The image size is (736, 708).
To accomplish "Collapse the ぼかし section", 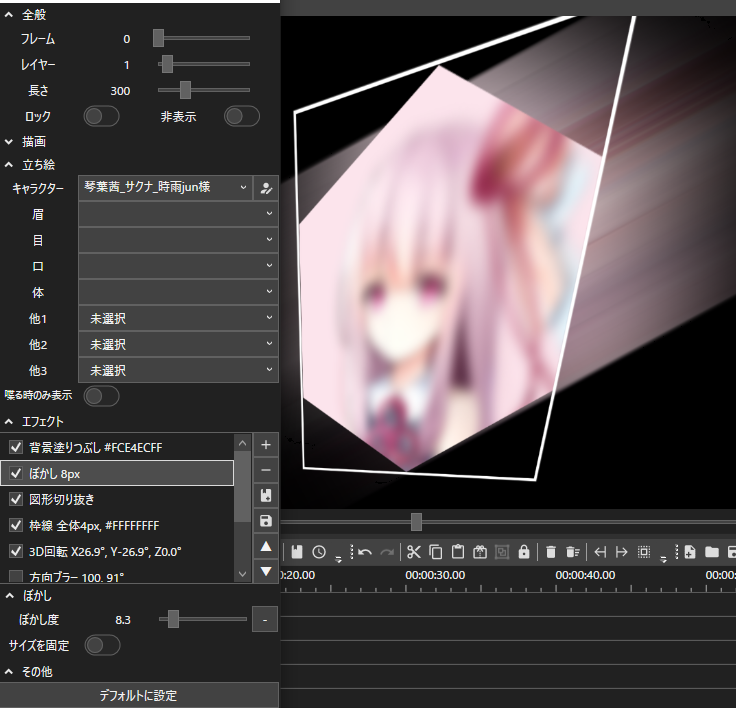I will (x=9, y=596).
